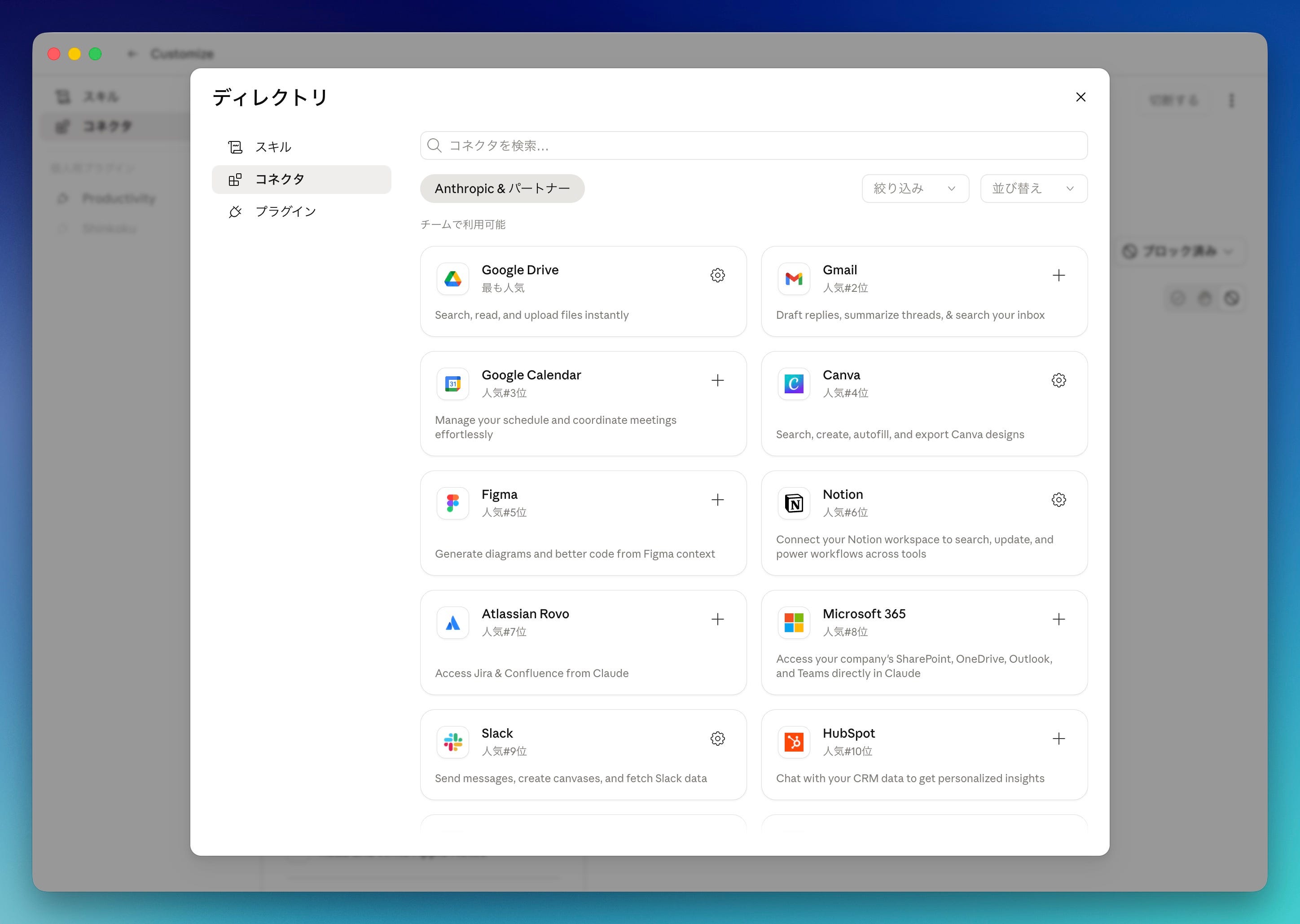Viewport: 1300px width, 924px height.
Task: Click the Google Calendar logo icon
Action: pos(453,384)
